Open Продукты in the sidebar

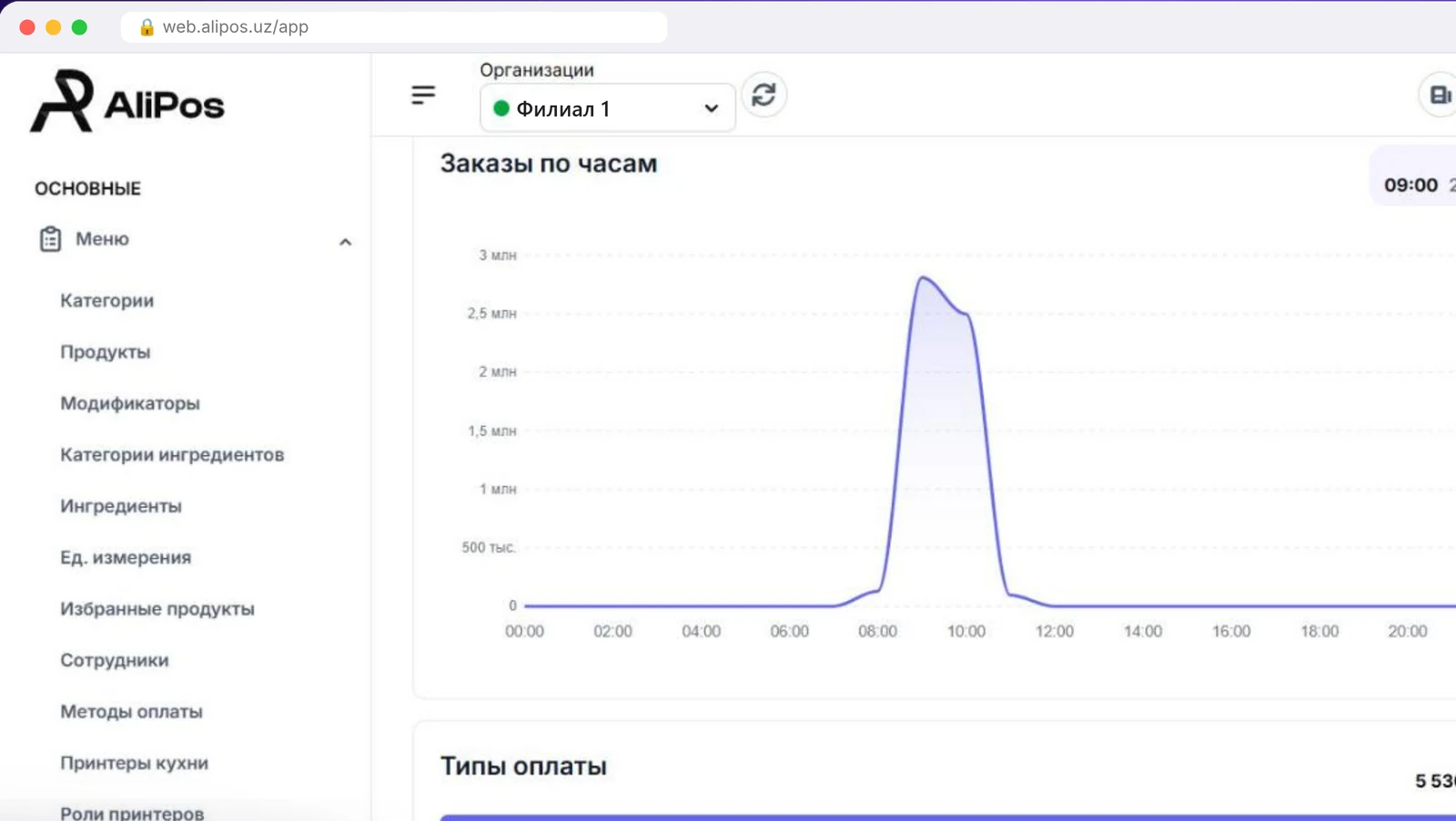tap(105, 352)
